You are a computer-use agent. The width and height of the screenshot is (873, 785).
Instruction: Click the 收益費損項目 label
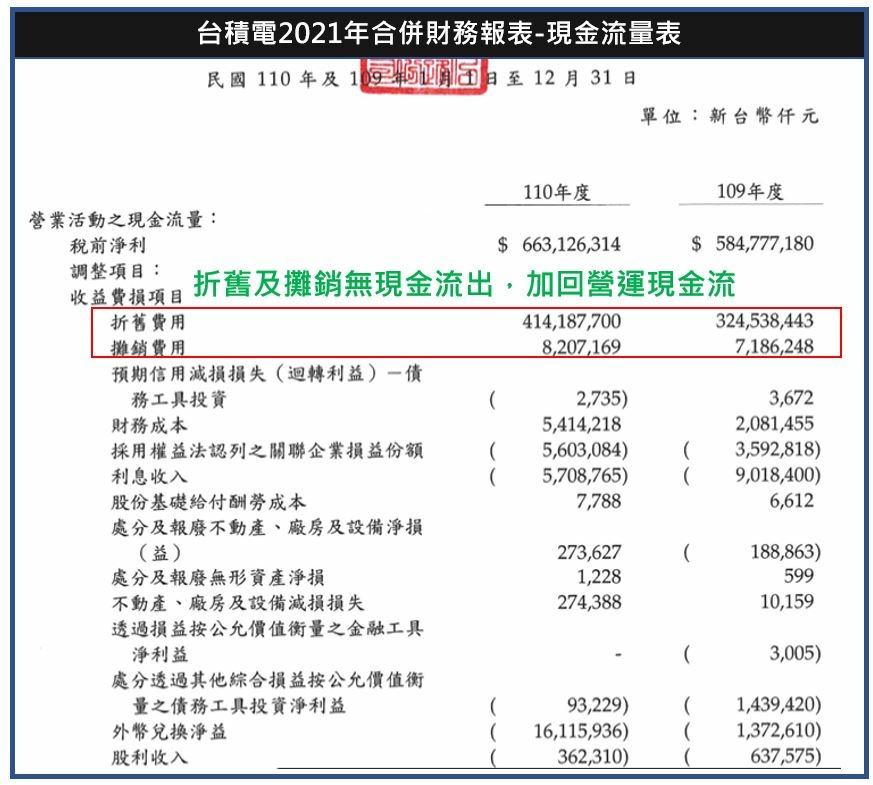126,297
